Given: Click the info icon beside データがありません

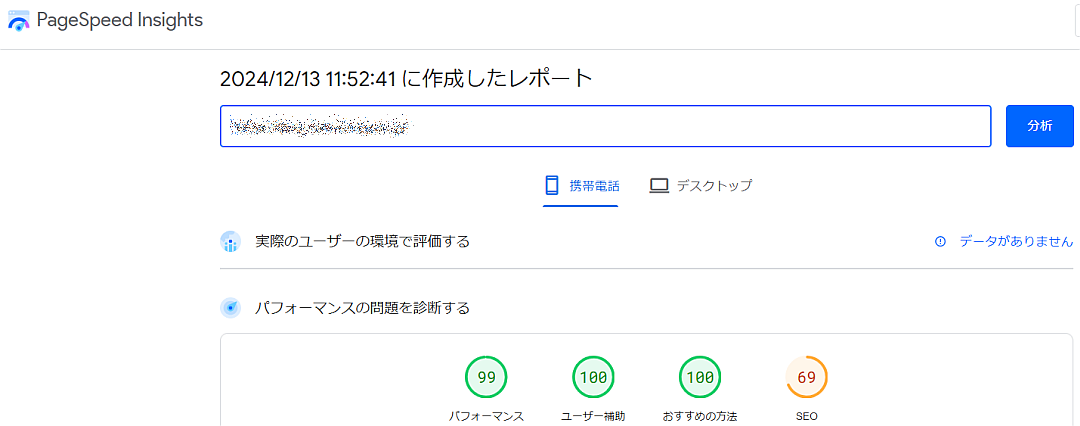Looking at the screenshot, I should pyautogui.click(x=940, y=241).
